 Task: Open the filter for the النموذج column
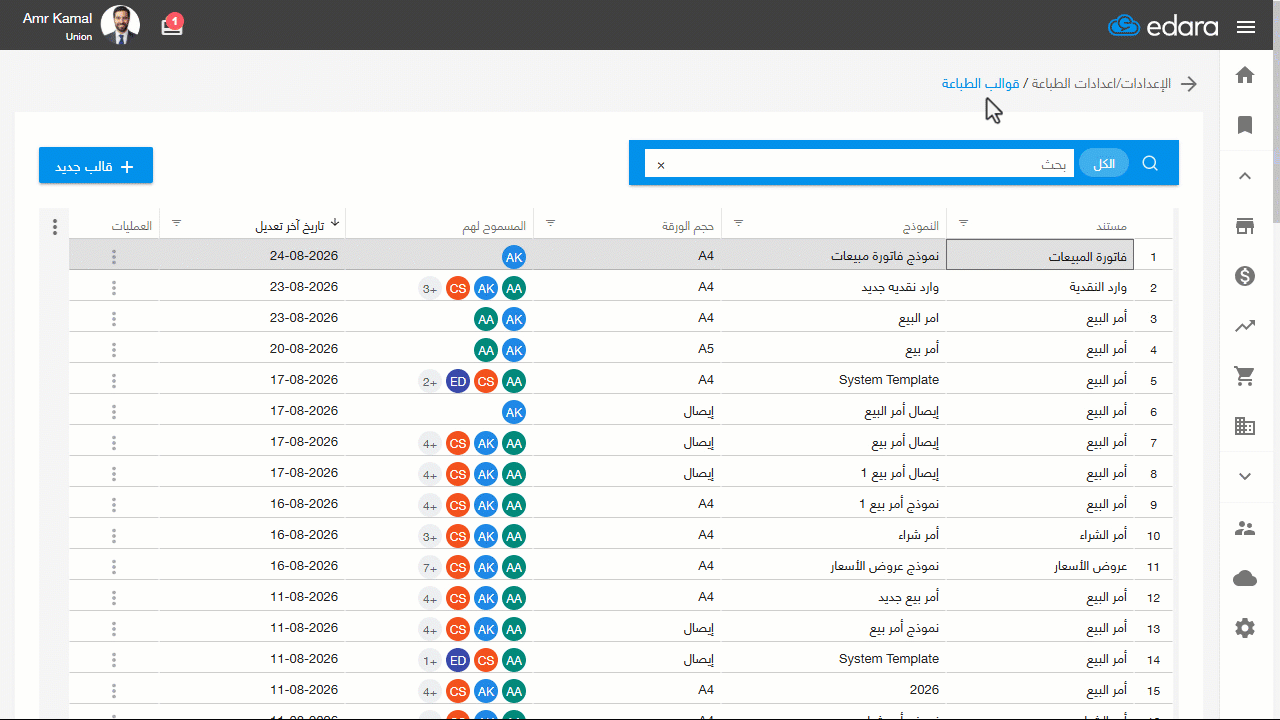739,223
